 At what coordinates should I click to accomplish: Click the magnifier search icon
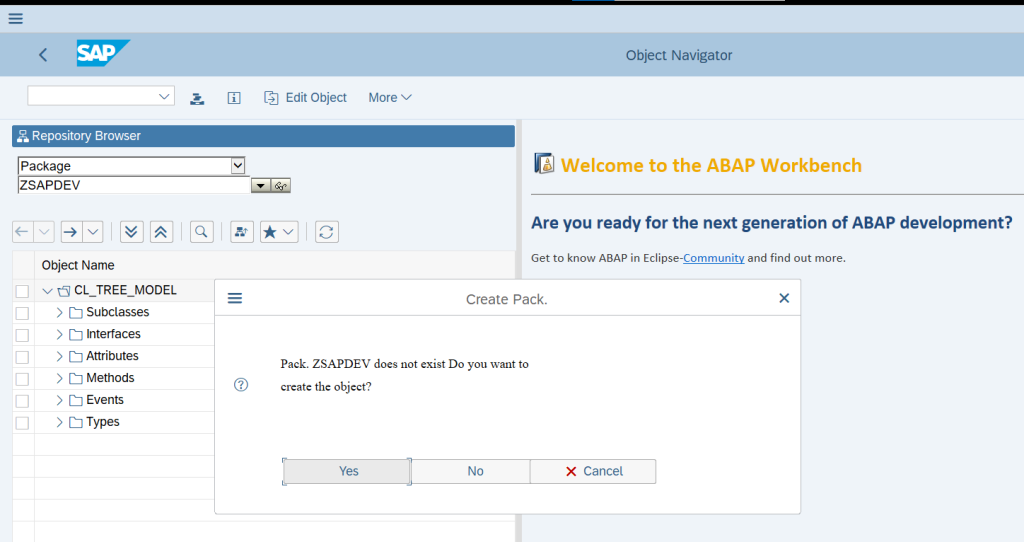[x=201, y=232]
